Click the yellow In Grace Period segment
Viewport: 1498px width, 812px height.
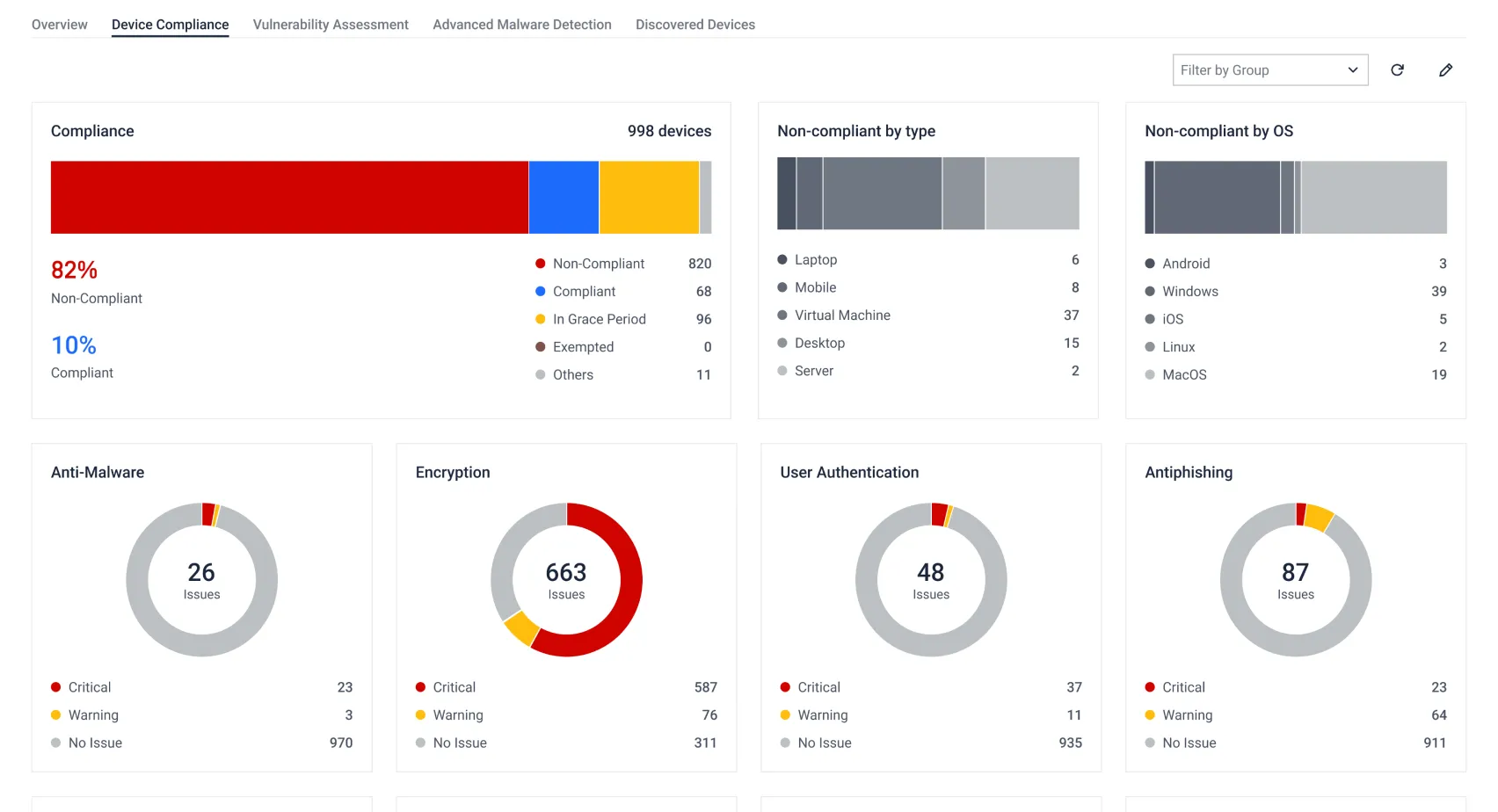[649, 197]
